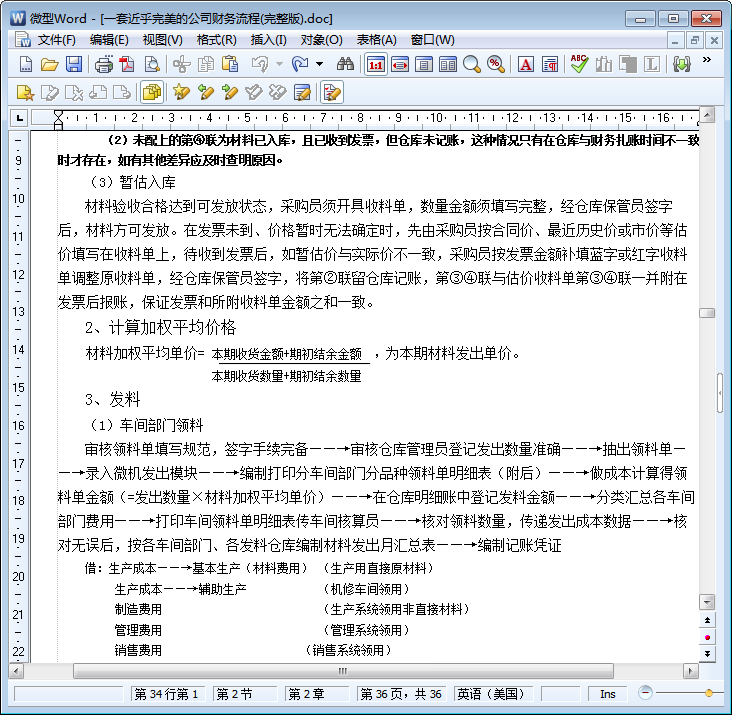Open print preview
732x715 pixels.
coord(152,64)
